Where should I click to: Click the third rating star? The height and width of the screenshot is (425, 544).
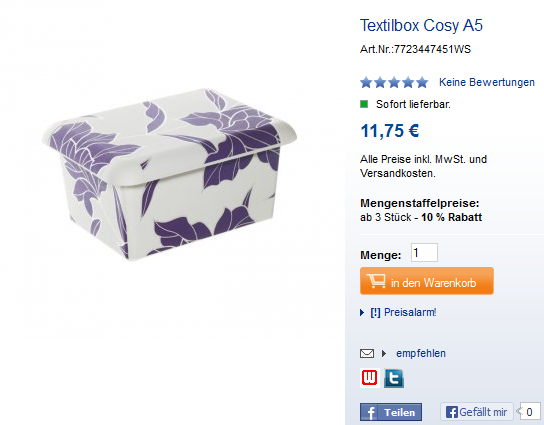(x=394, y=83)
